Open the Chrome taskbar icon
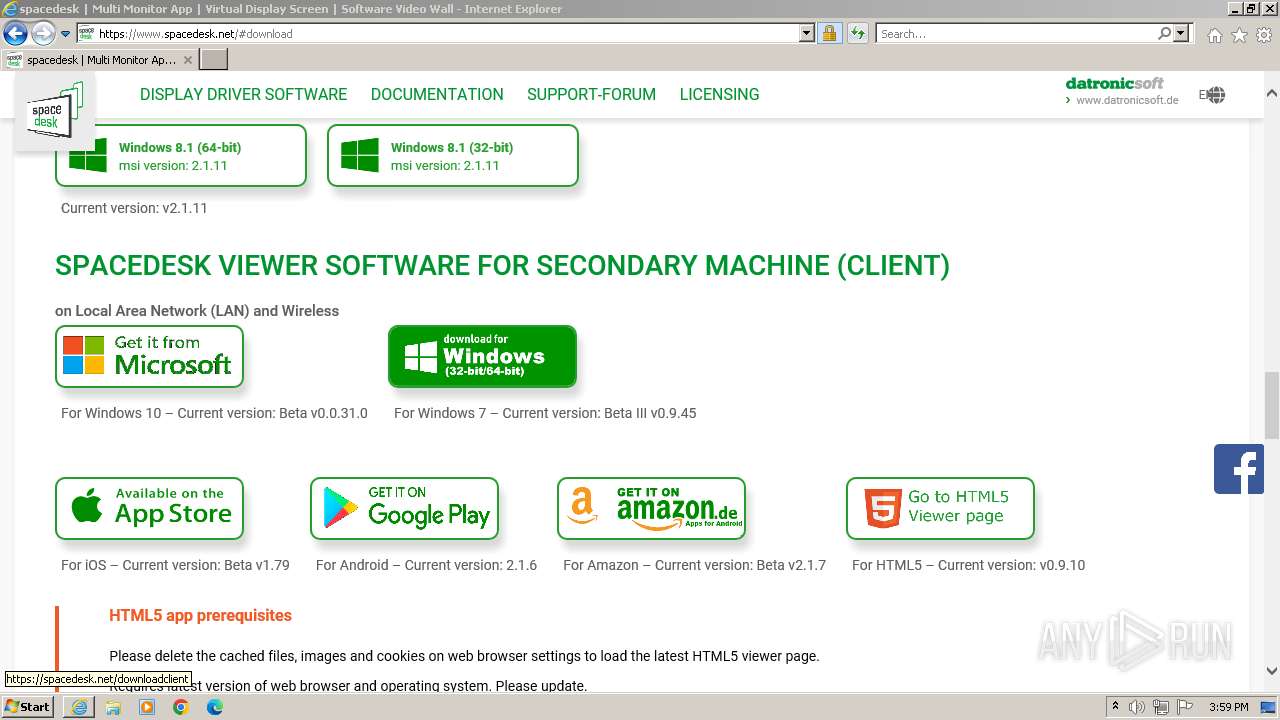This screenshot has height=720, width=1280. coord(181,707)
